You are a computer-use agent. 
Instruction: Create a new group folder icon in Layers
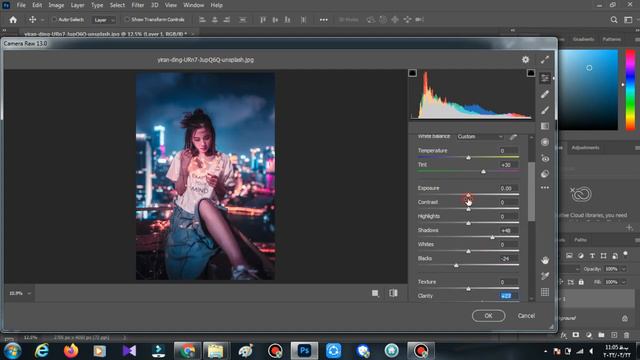coord(601,335)
